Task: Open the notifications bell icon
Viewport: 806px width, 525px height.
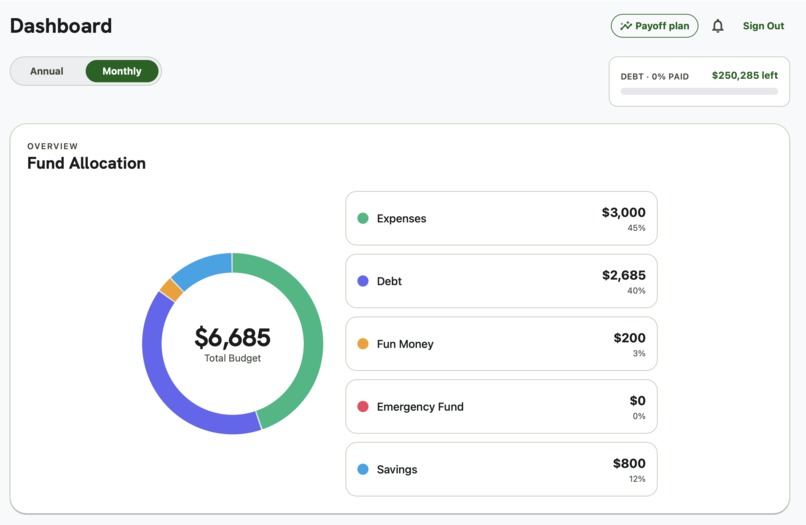Action: tap(718, 26)
